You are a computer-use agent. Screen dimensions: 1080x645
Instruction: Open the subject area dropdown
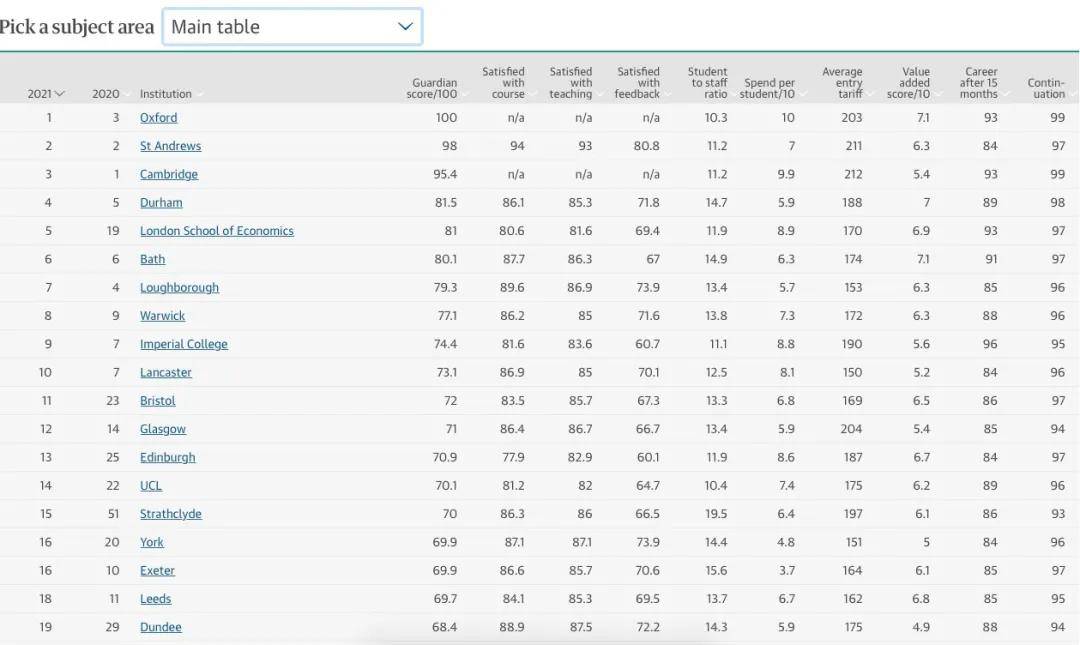[292, 27]
